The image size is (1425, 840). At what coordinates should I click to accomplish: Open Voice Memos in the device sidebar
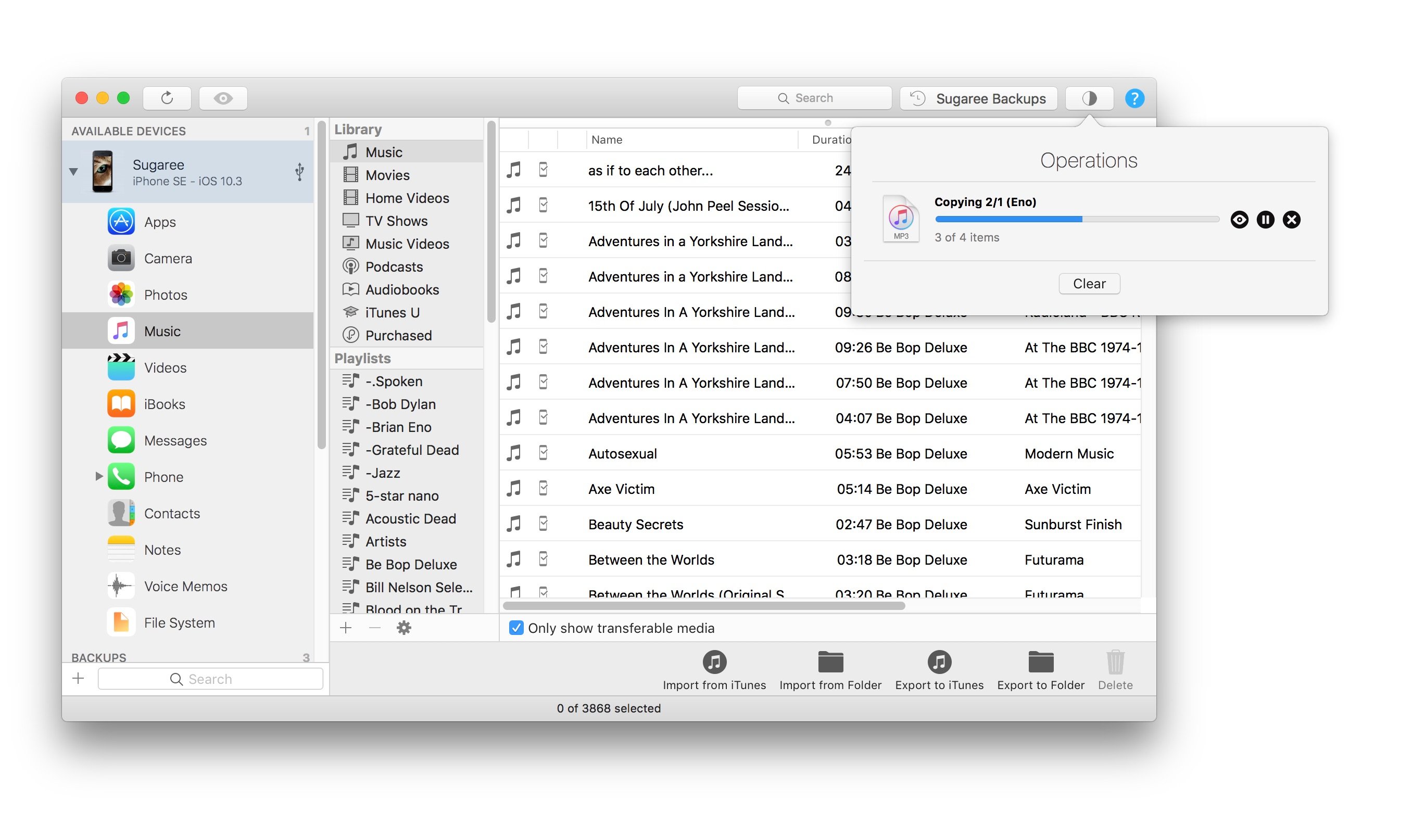click(187, 587)
